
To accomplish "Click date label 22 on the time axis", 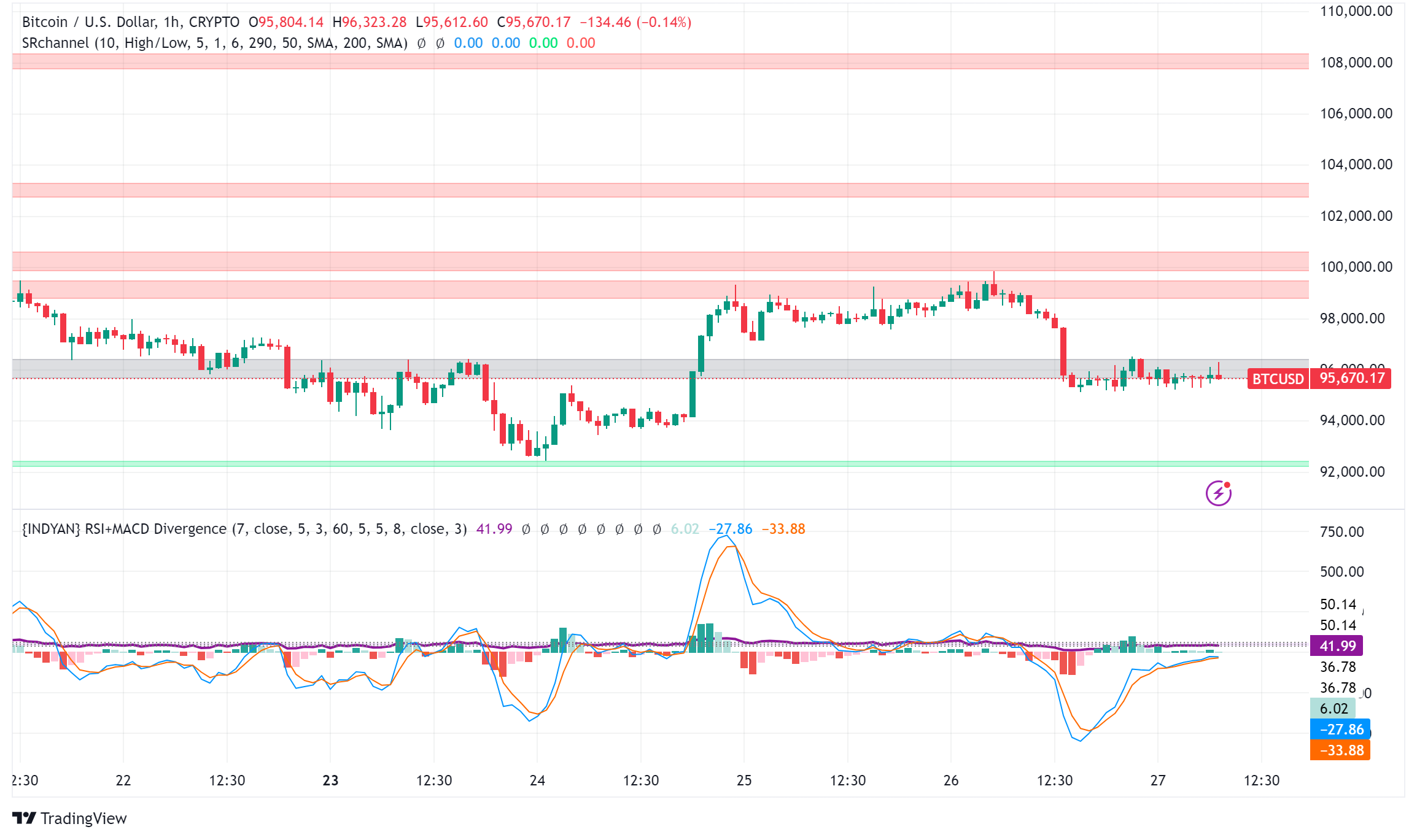I will (123, 780).
